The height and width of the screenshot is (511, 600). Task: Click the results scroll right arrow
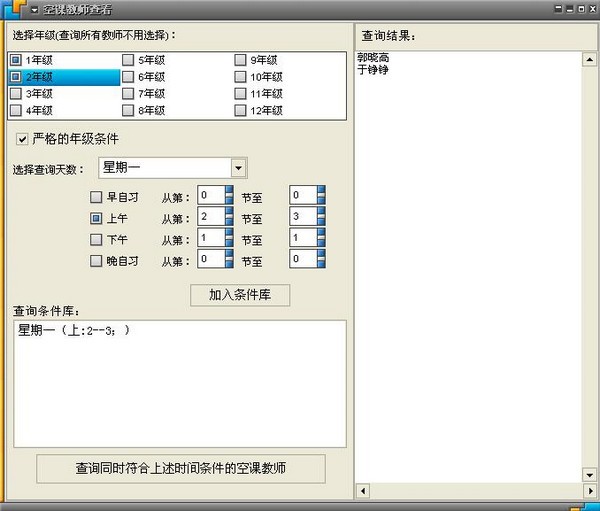590,491
